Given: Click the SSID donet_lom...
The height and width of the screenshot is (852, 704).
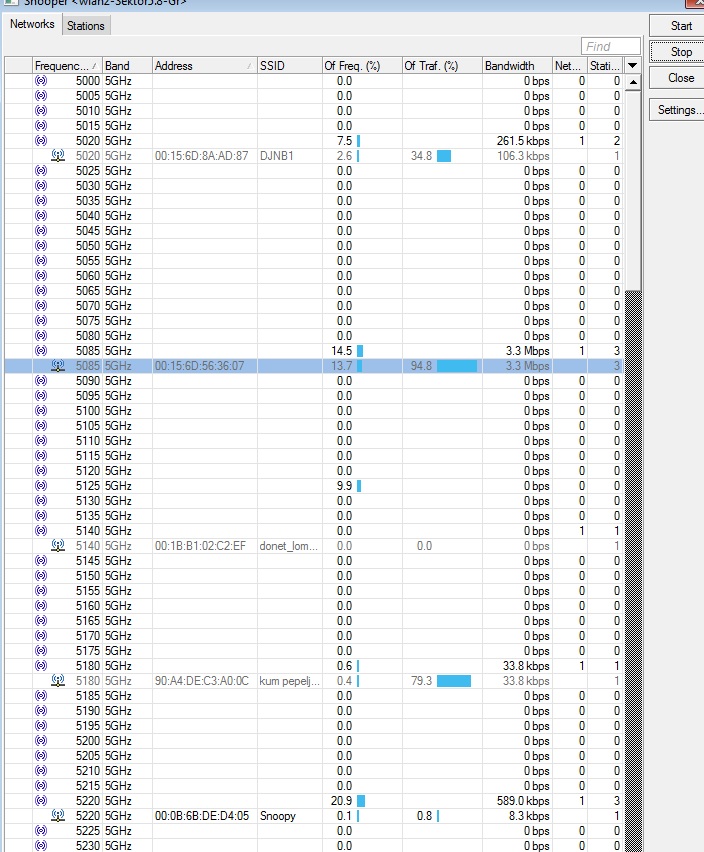Looking at the screenshot, I should point(288,546).
